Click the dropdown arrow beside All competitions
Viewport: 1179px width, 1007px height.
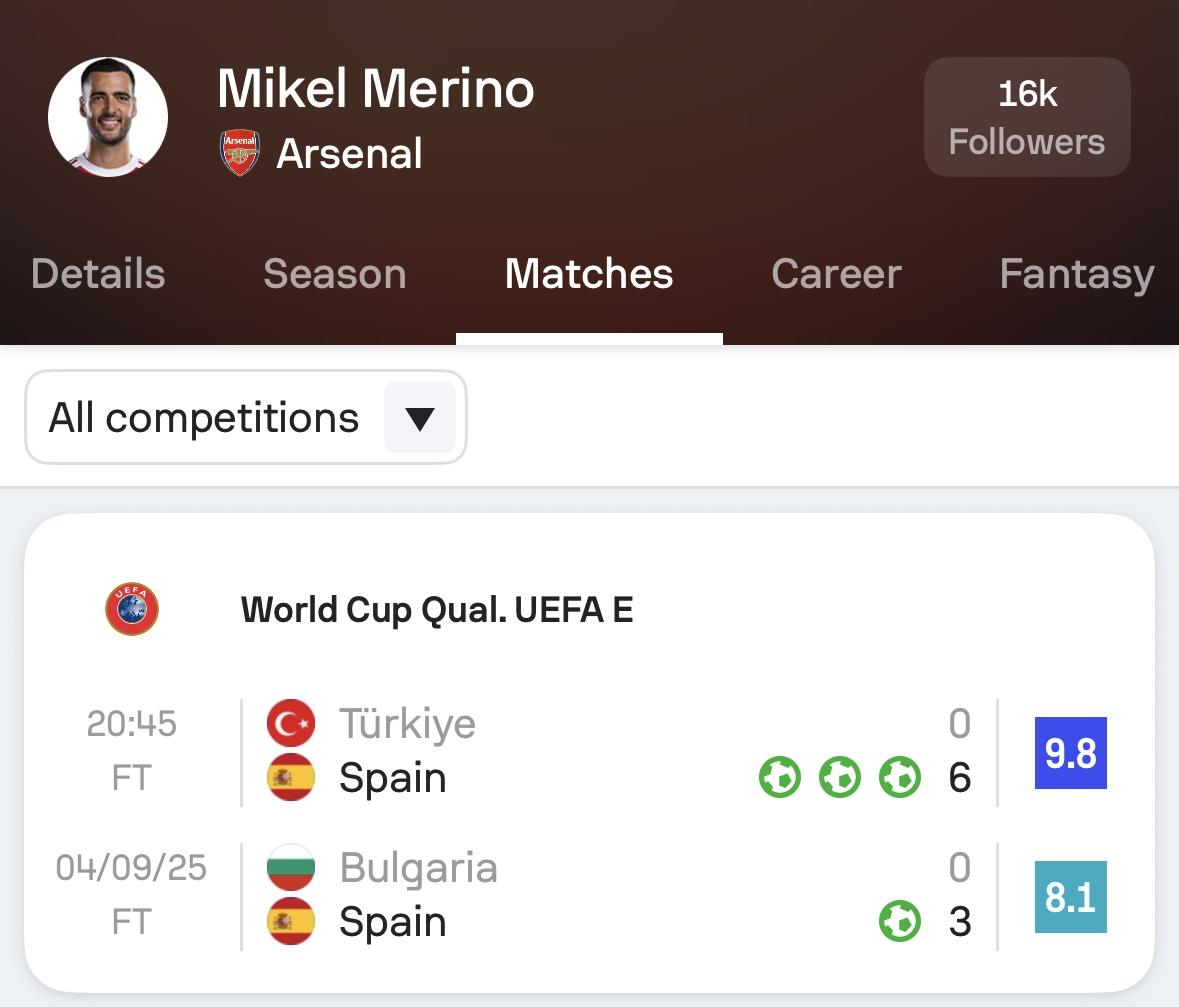pos(420,417)
